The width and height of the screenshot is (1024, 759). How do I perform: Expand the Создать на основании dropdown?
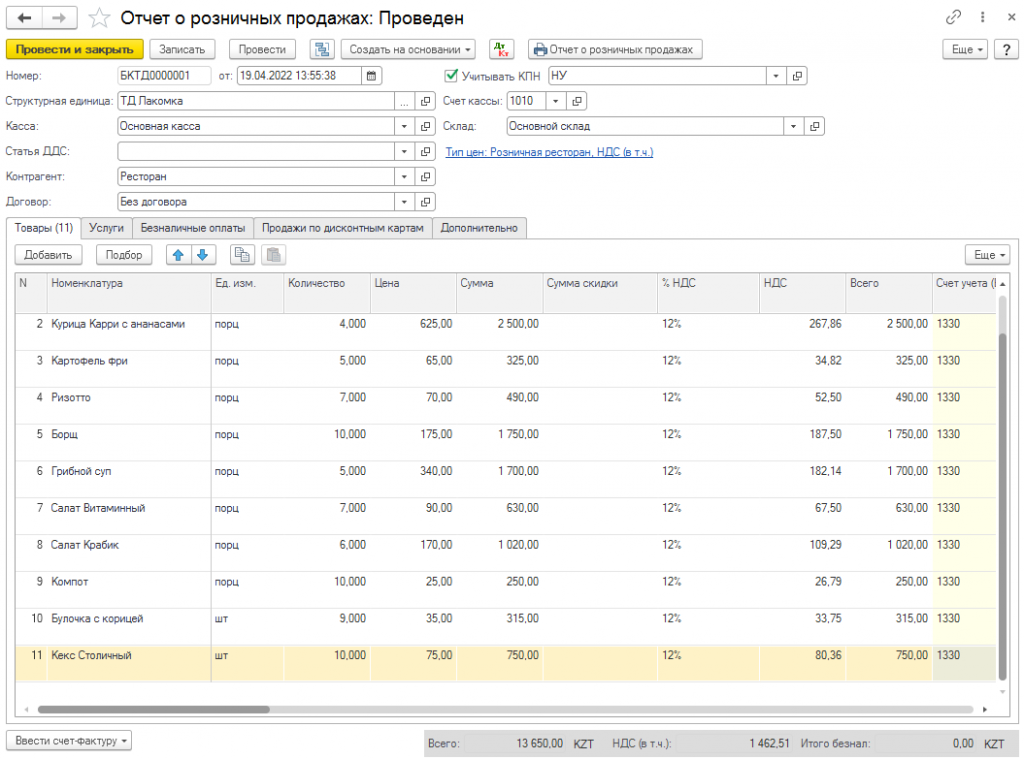pyautogui.click(x=408, y=49)
